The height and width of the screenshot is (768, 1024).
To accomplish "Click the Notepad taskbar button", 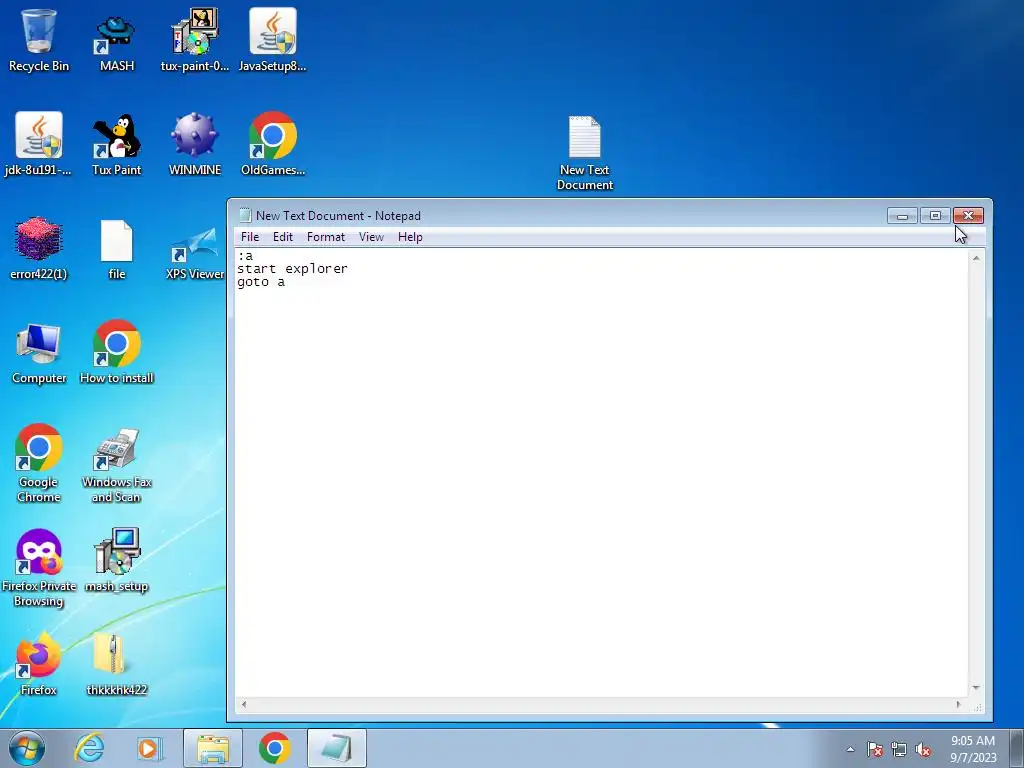I will 336,748.
